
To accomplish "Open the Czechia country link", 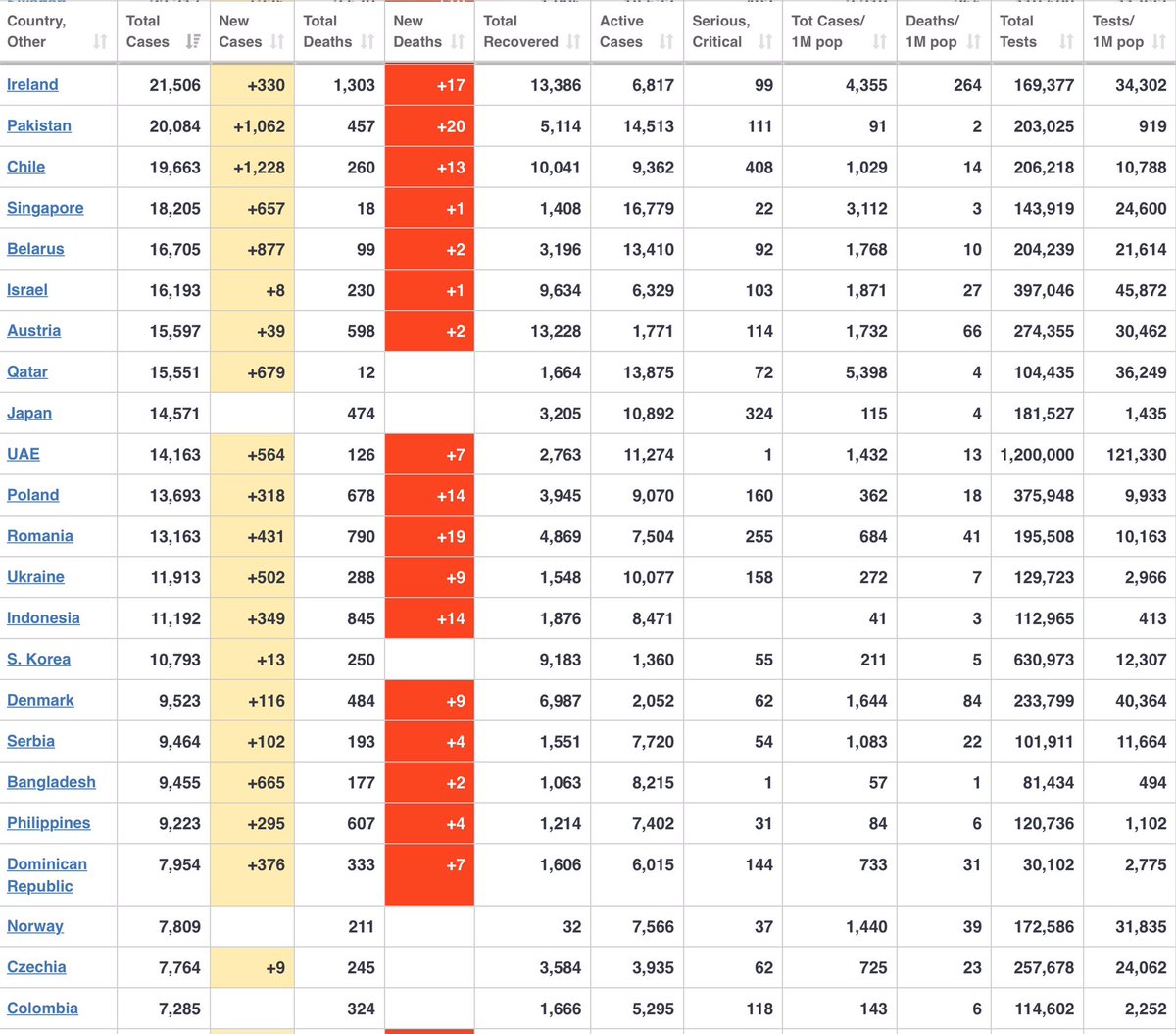I will (x=36, y=967).
